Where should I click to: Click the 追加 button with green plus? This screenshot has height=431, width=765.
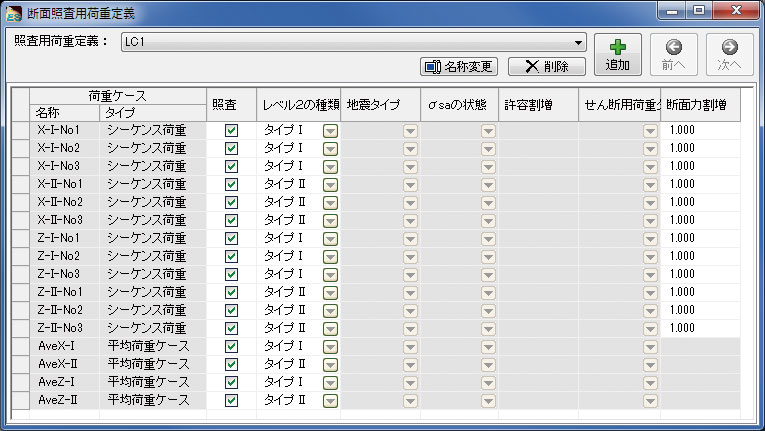pyautogui.click(x=618, y=55)
